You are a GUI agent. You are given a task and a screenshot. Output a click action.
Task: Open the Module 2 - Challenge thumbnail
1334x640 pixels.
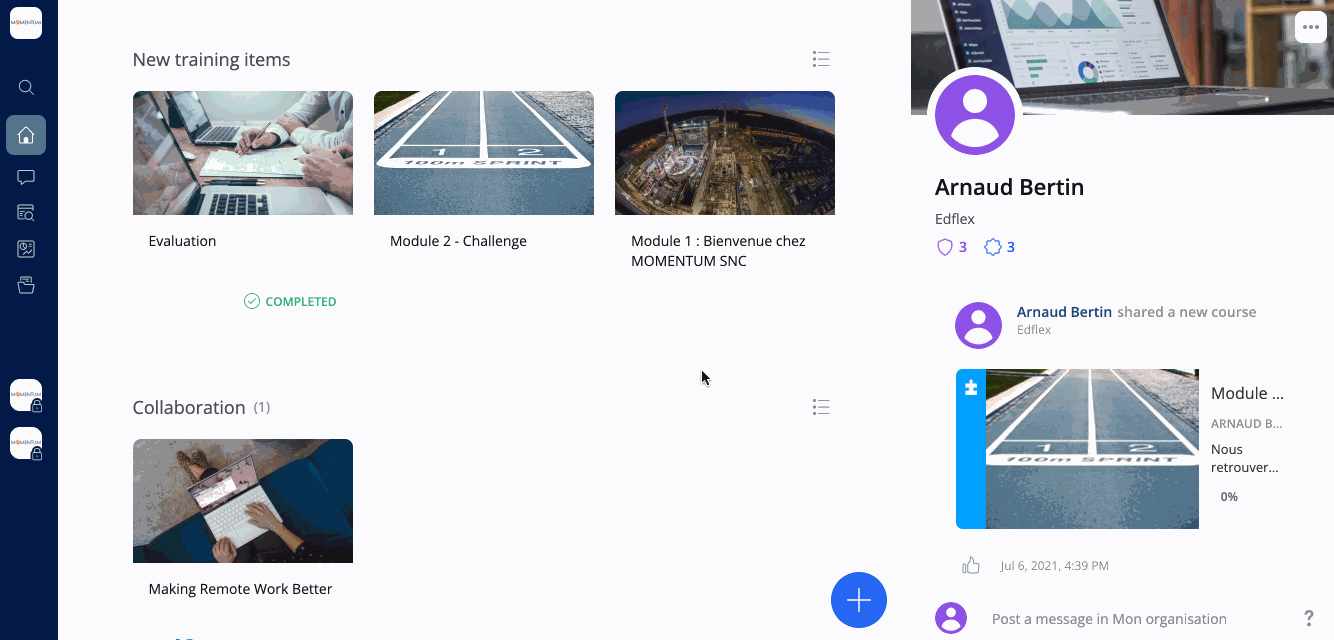point(484,153)
